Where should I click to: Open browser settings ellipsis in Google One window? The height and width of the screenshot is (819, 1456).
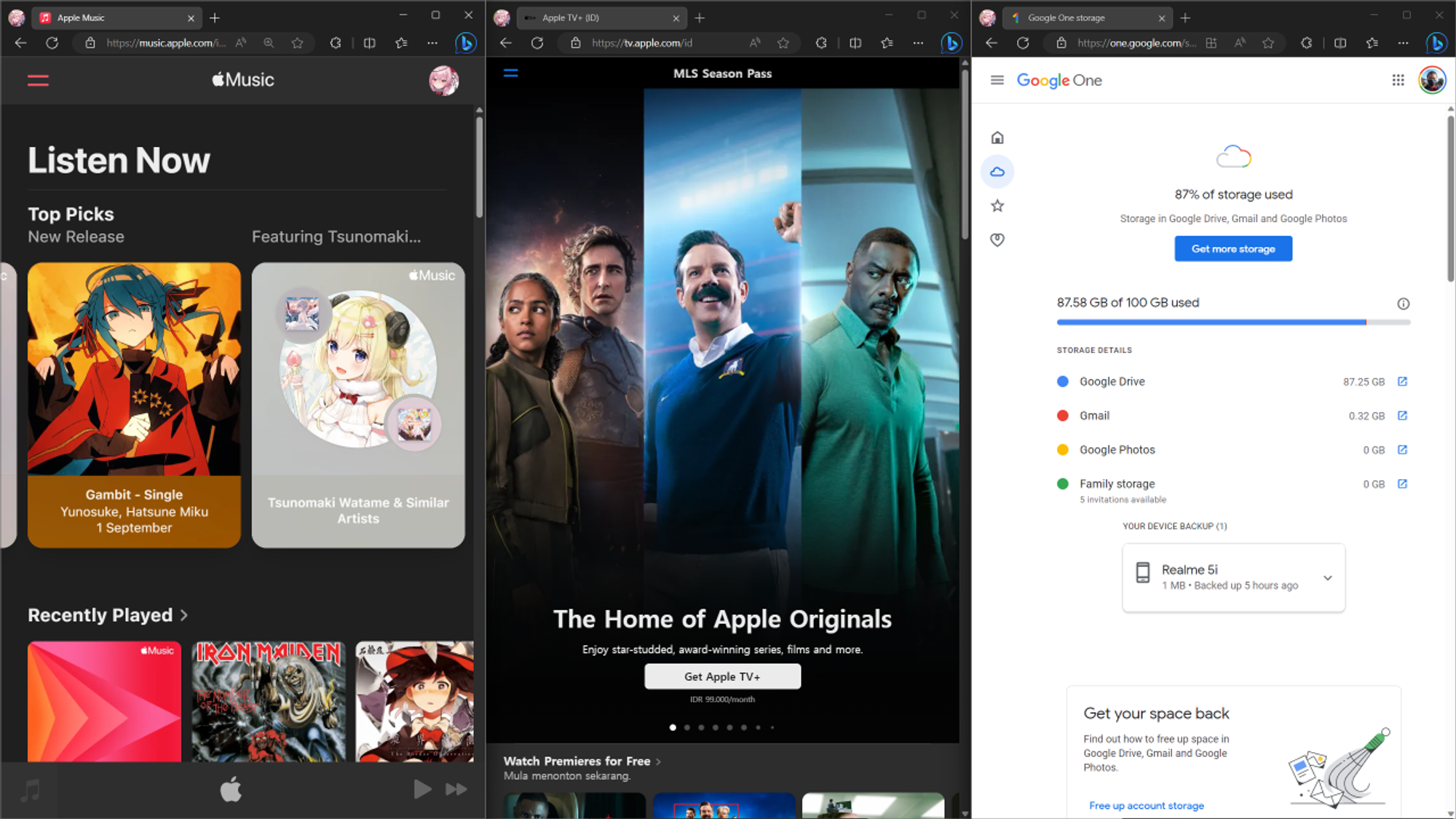click(1403, 43)
